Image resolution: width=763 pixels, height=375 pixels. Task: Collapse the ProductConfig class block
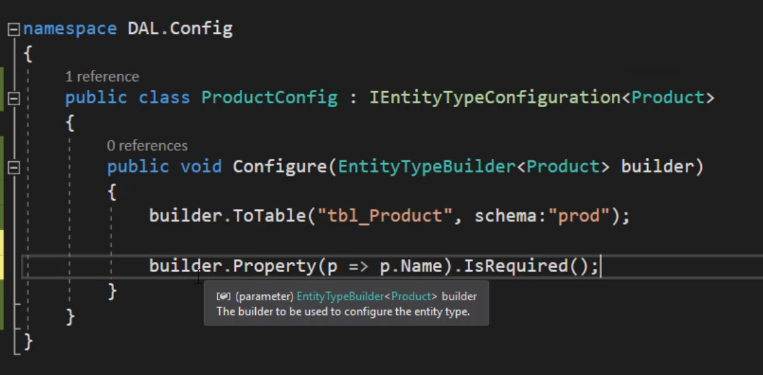[x=14, y=99]
